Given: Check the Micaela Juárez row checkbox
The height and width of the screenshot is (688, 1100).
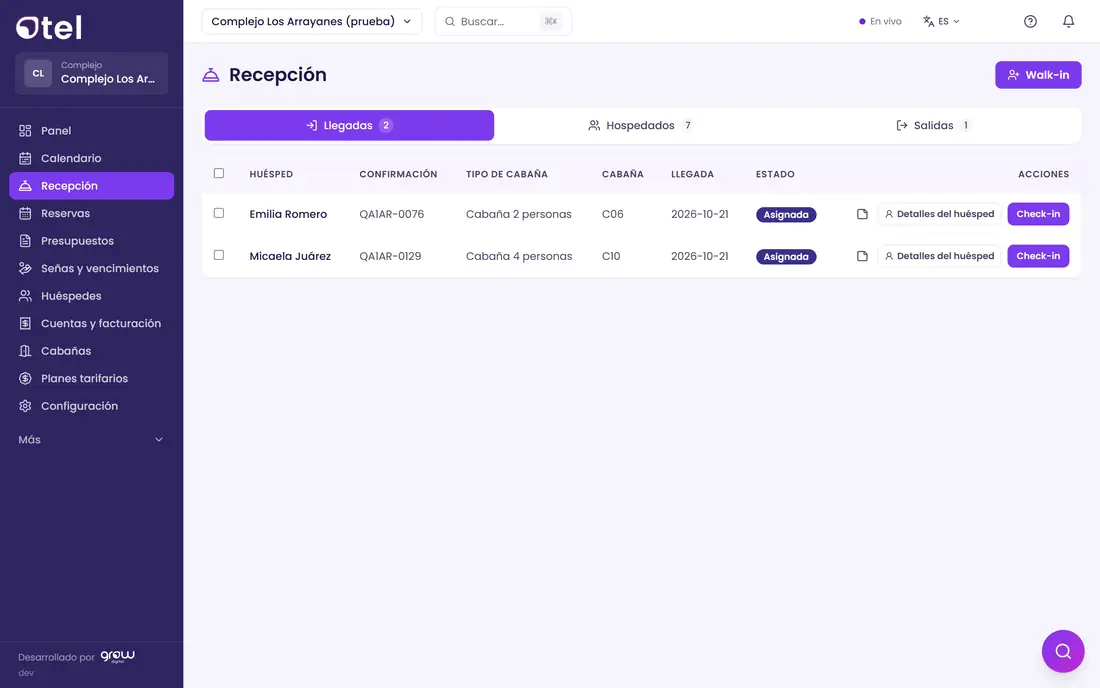Looking at the screenshot, I should [x=219, y=255].
